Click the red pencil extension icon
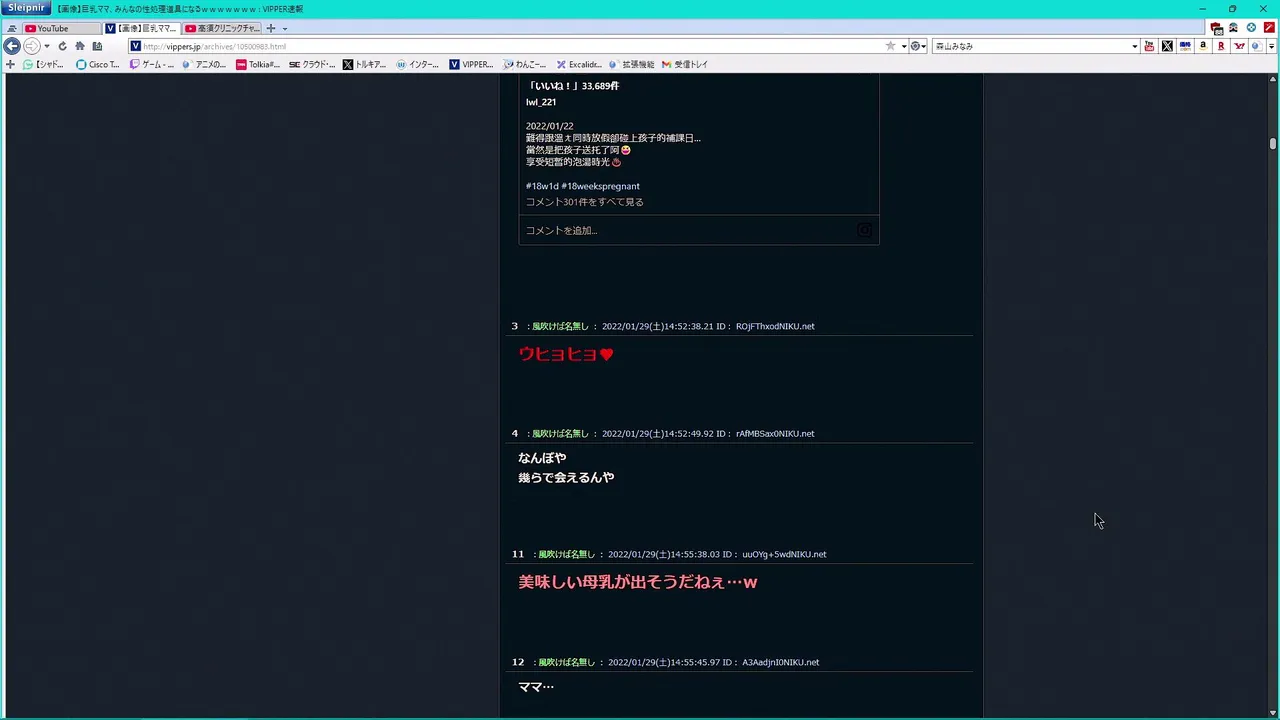 point(1269,28)
